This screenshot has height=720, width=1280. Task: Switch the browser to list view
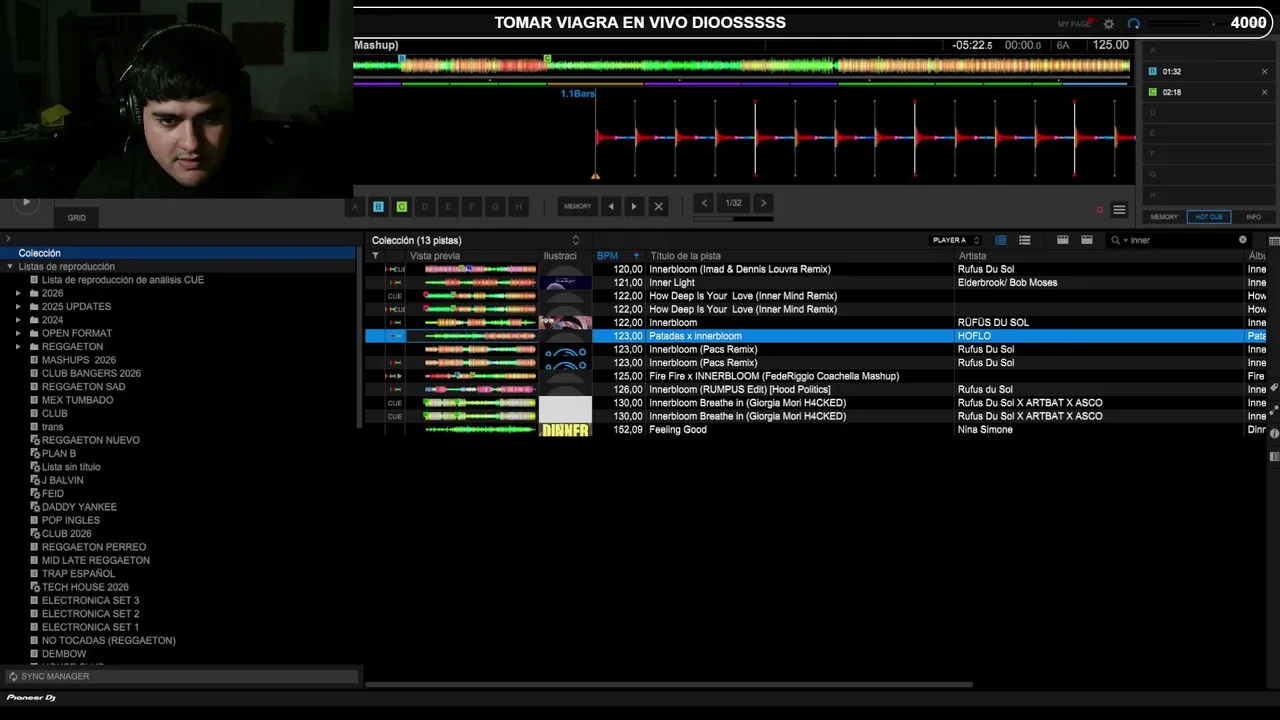[x=1001, y=240]
